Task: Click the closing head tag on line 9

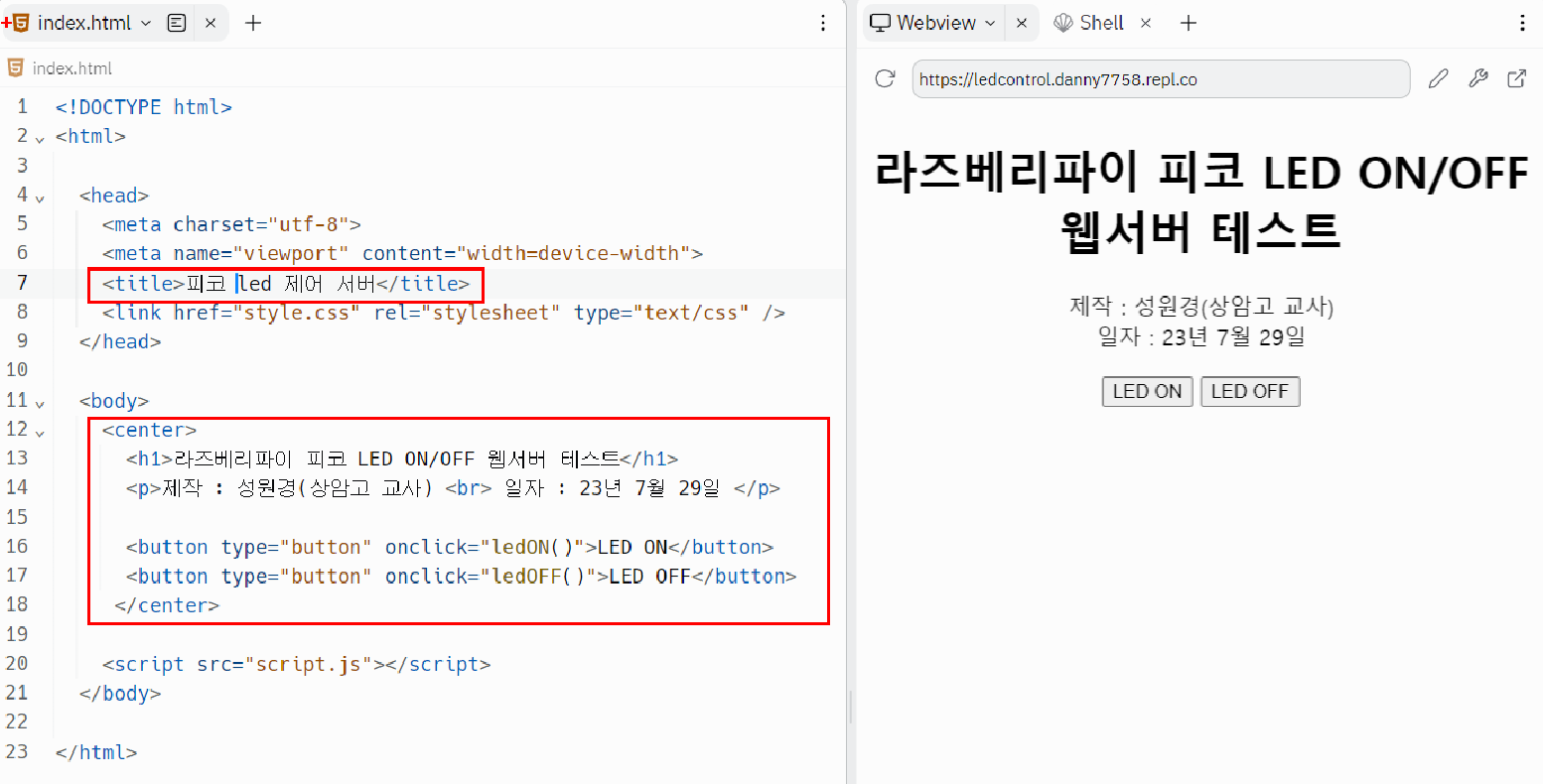Action: 120,341
